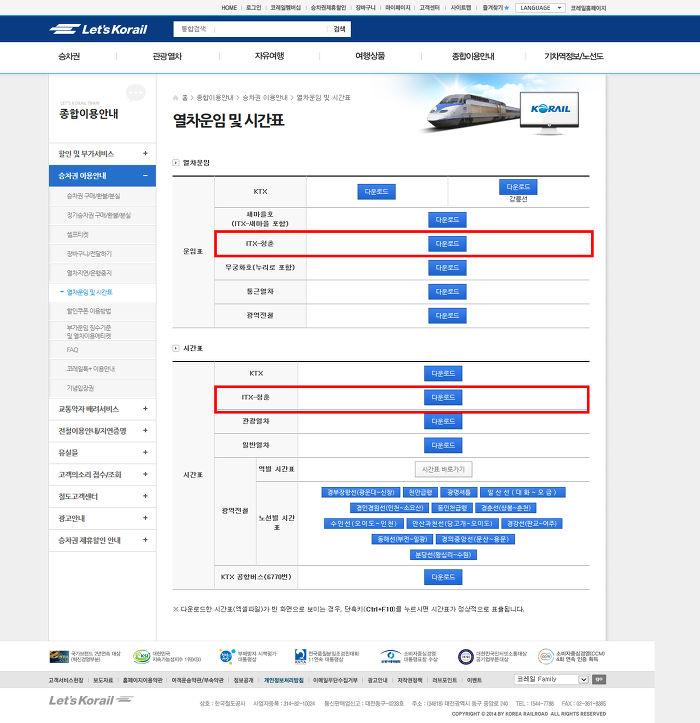
Task: Click the Let's Korail footer logo
Action: 91,700
